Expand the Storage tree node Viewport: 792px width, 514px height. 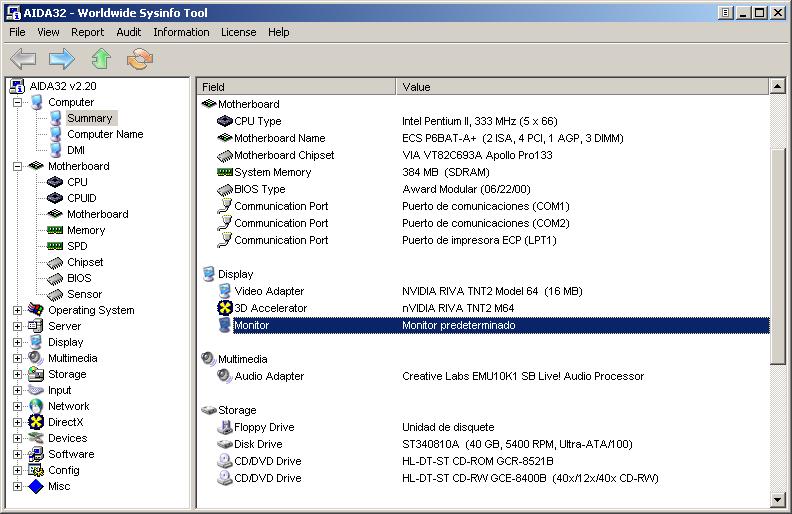point(17,374)
